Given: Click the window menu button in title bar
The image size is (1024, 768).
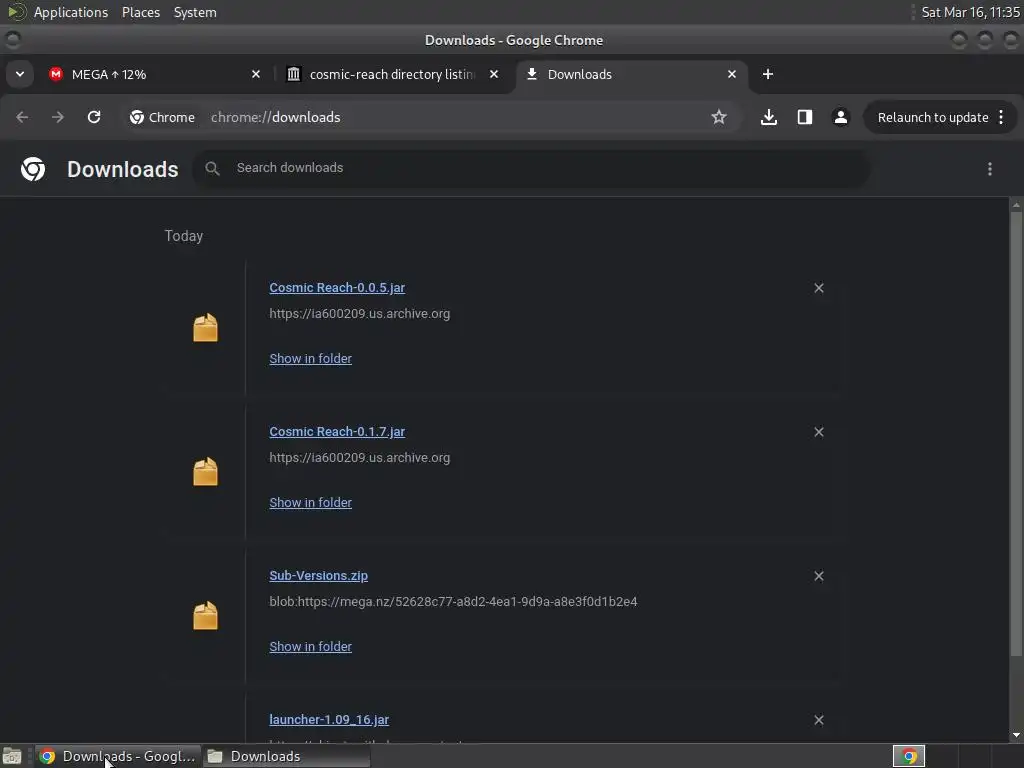Looking at the screenshot, I should (x=12, y=40).
